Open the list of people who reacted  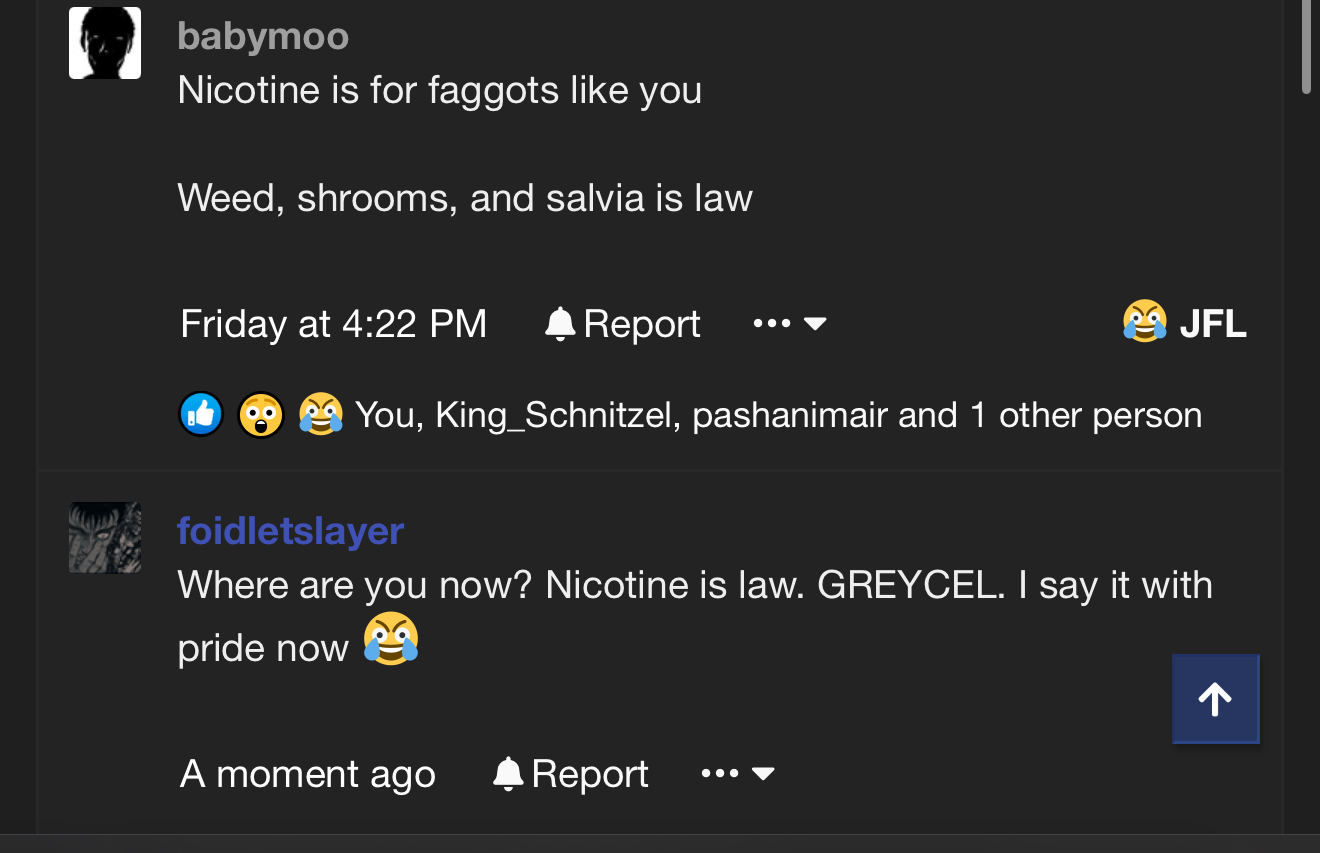click(778, 414)
